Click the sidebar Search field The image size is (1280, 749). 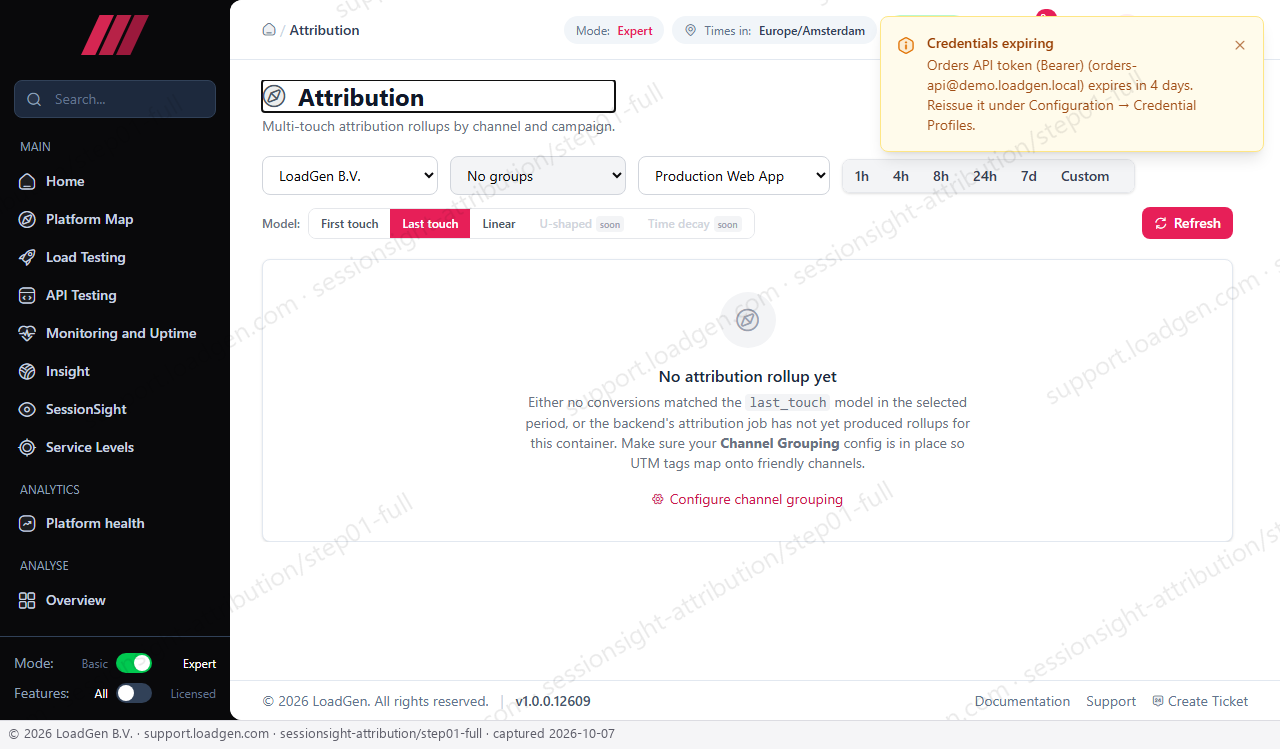point(115,99)
